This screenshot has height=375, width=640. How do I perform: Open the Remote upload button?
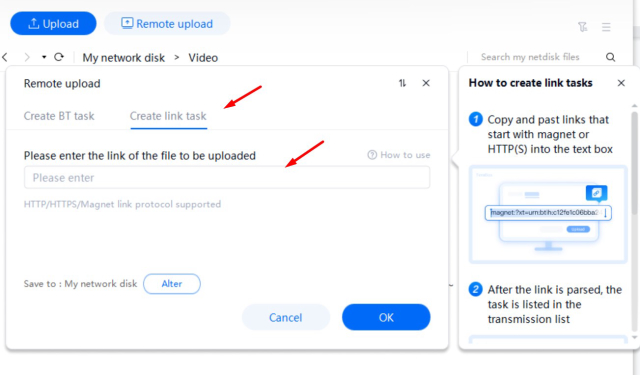(167, 24)
